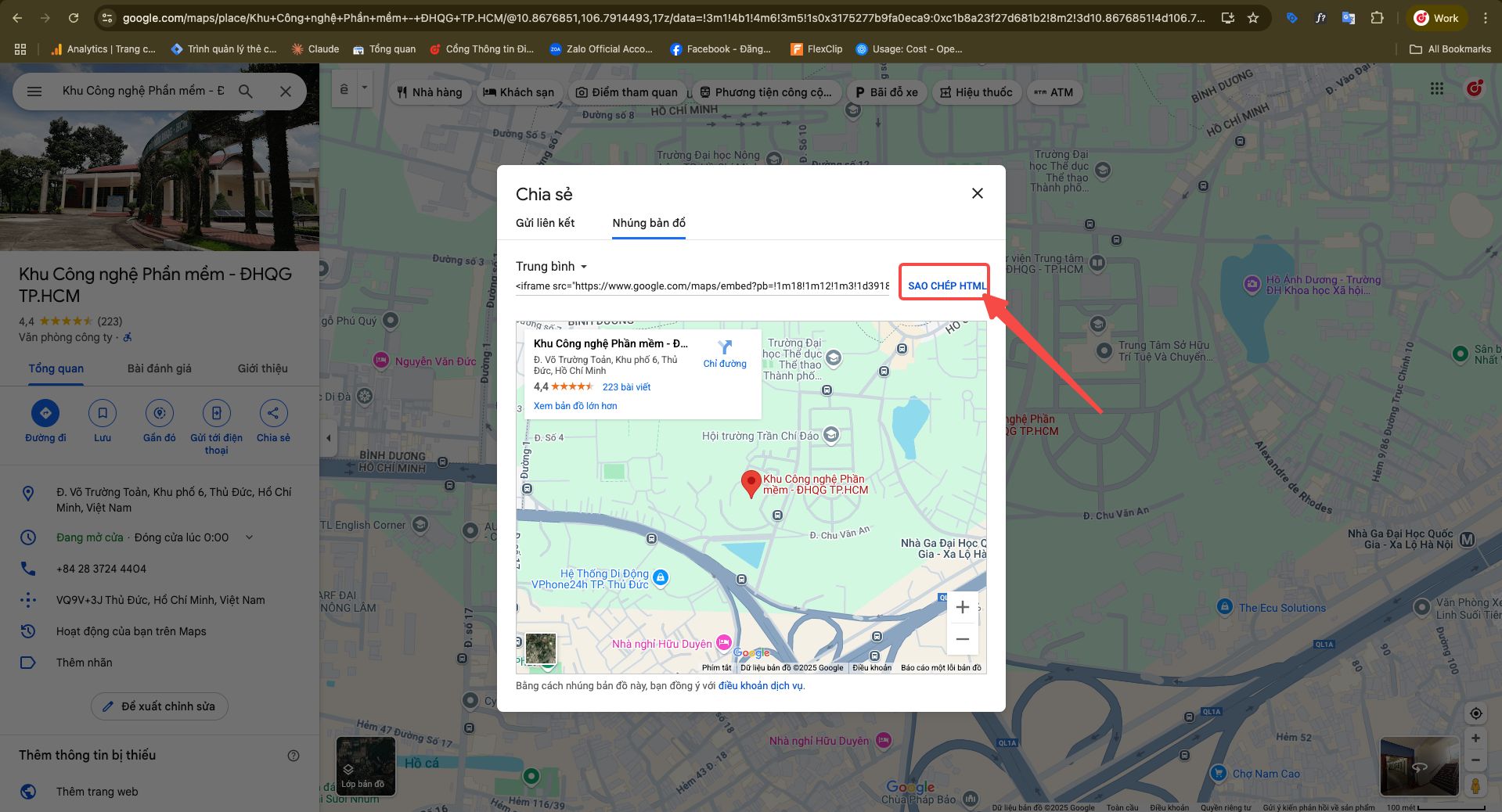Switch to Gửi liên kết tab
This screenshot has height=812, width=1502.
point(545,223)
